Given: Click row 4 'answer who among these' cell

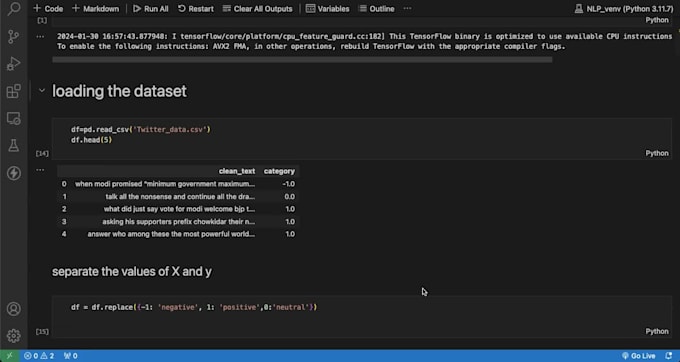Looking at the screenshot, I should [x=171, y=234].
